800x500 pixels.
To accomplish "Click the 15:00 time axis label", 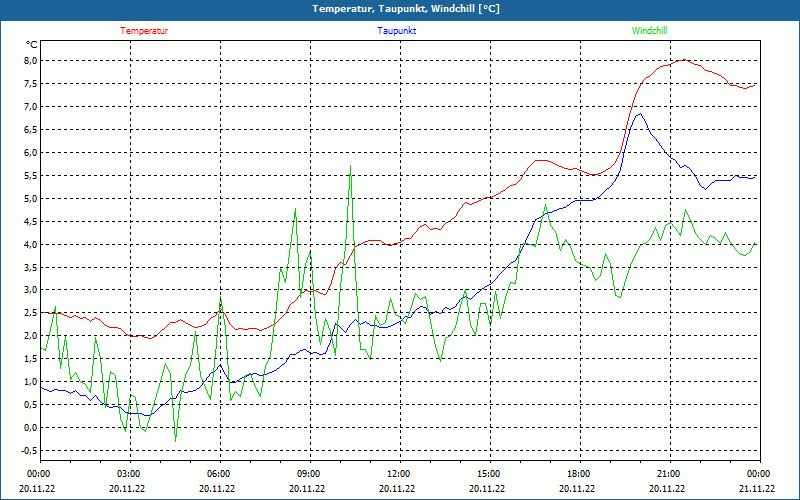I will click(x=487, y=474).
